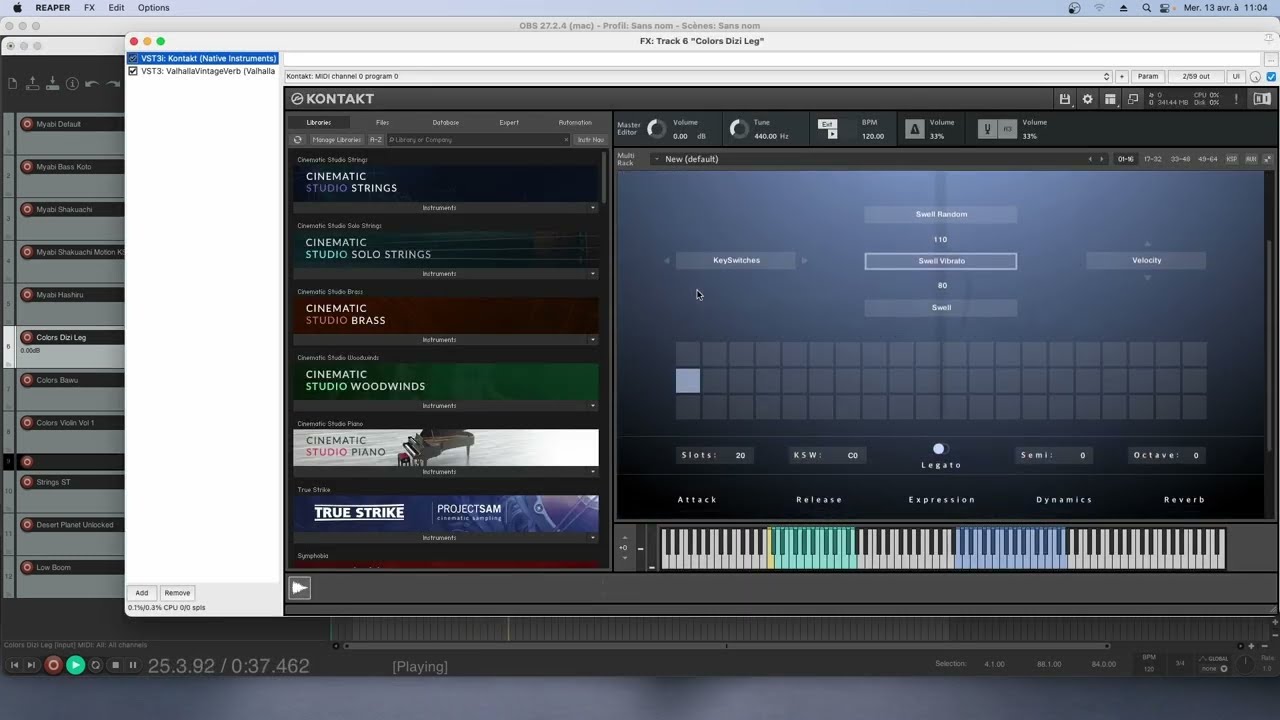
Task: Record arm the Colors Bawu track
Action: (27, 380)
